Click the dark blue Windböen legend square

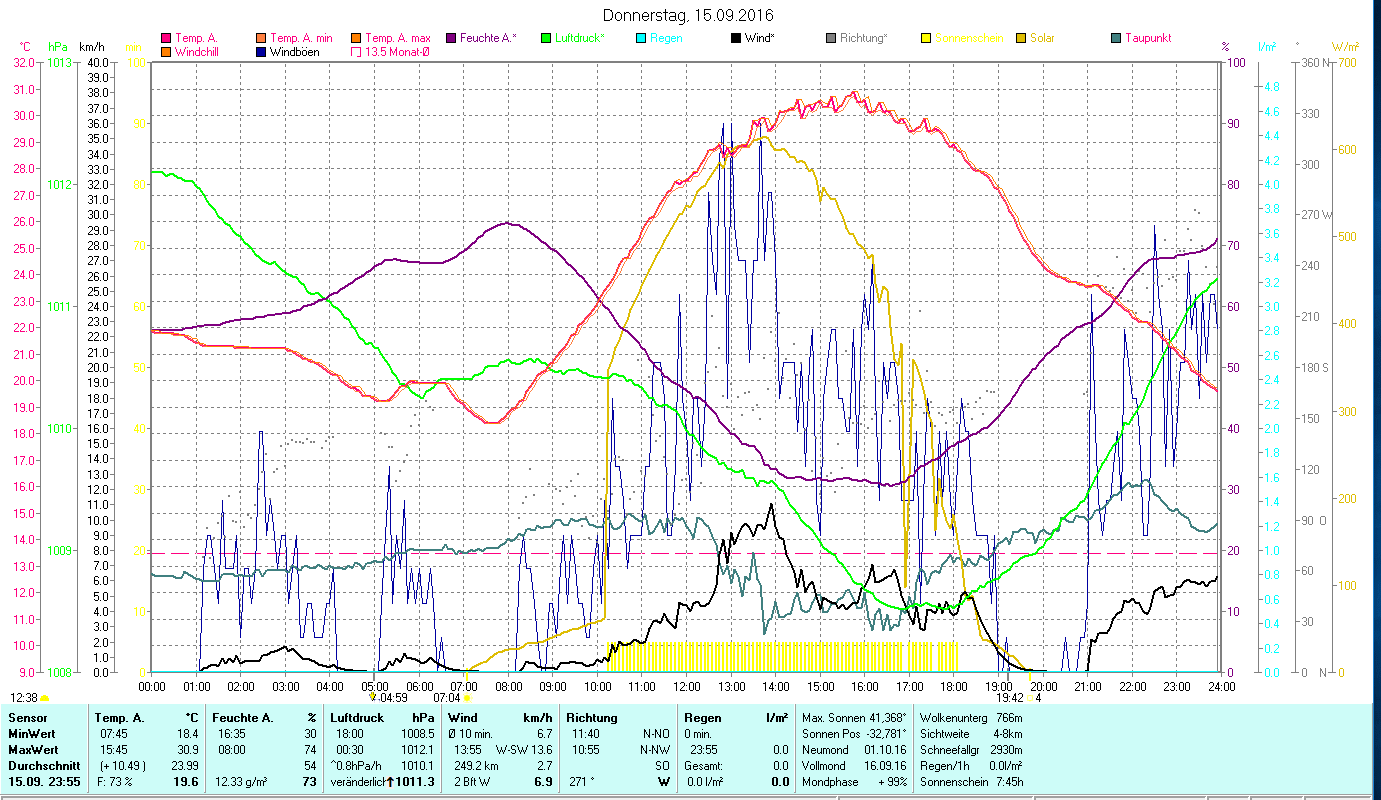coord(261,52)
